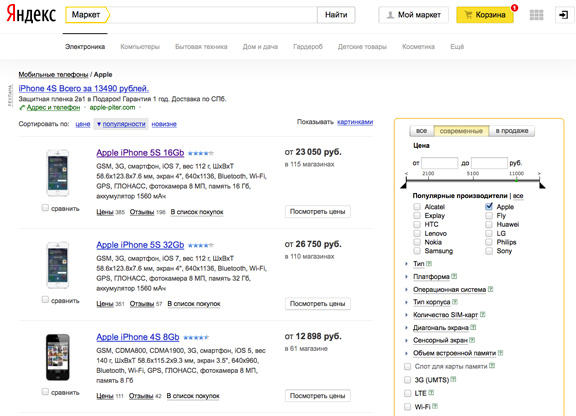Viewport: 576px width, 416px height.
Task: Open the Компьютеры category tab
Action: click(x=140, y=47)
